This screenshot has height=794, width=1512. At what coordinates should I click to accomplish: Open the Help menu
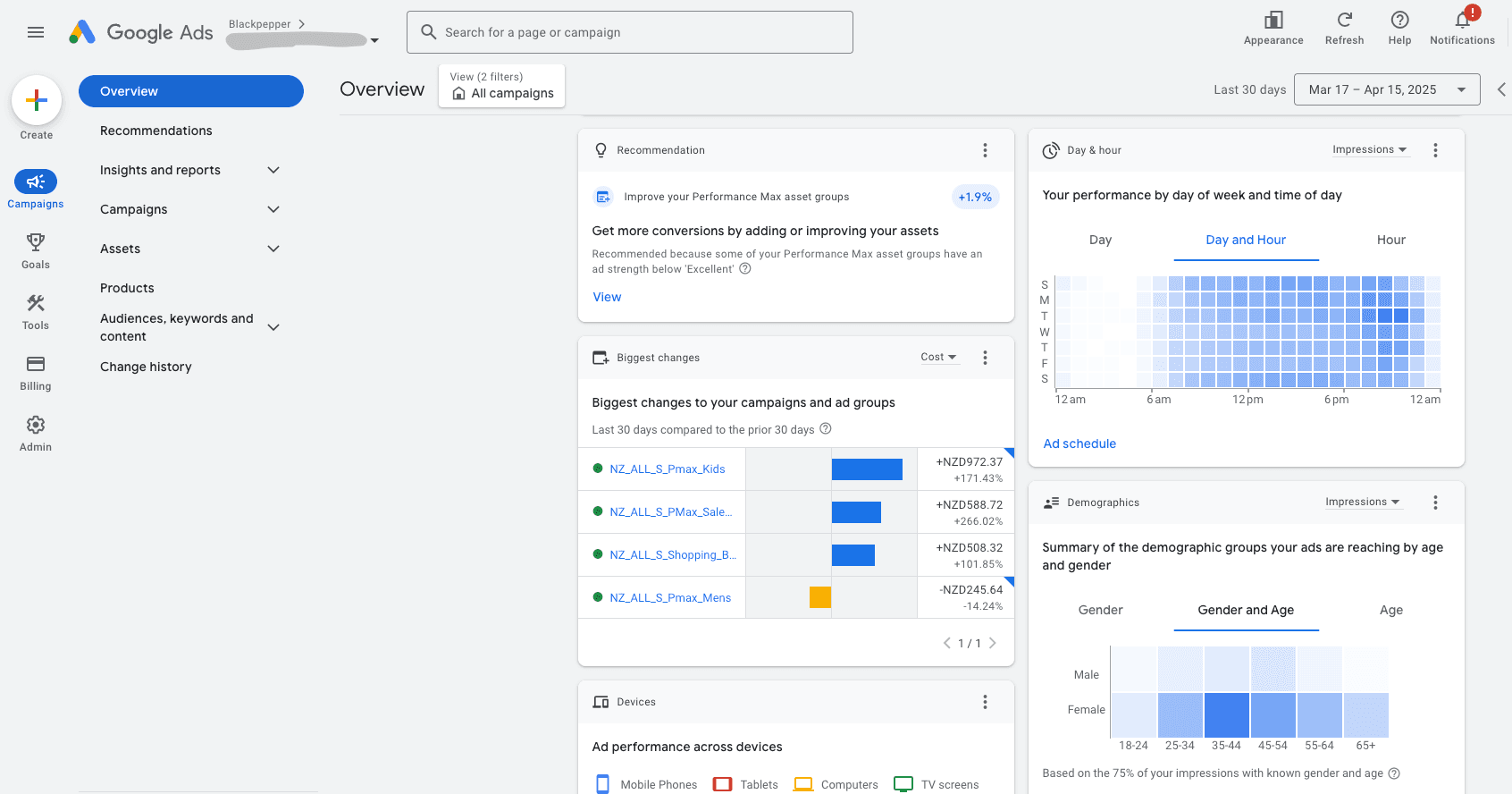click(1399, 29)
